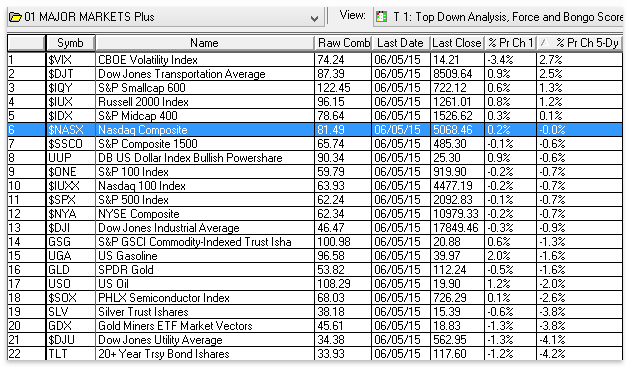Click the folder icon beside 01 MAJOR MARKETS
Viewport: 630px width, 367px height.
(15, 17)
